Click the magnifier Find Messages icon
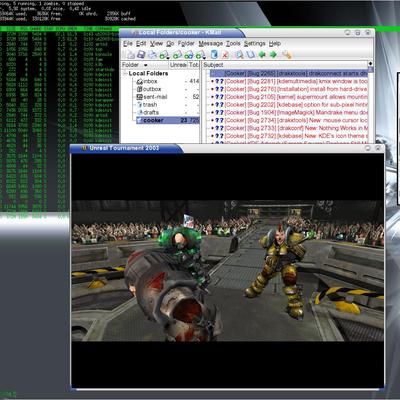 pos(239,54)
